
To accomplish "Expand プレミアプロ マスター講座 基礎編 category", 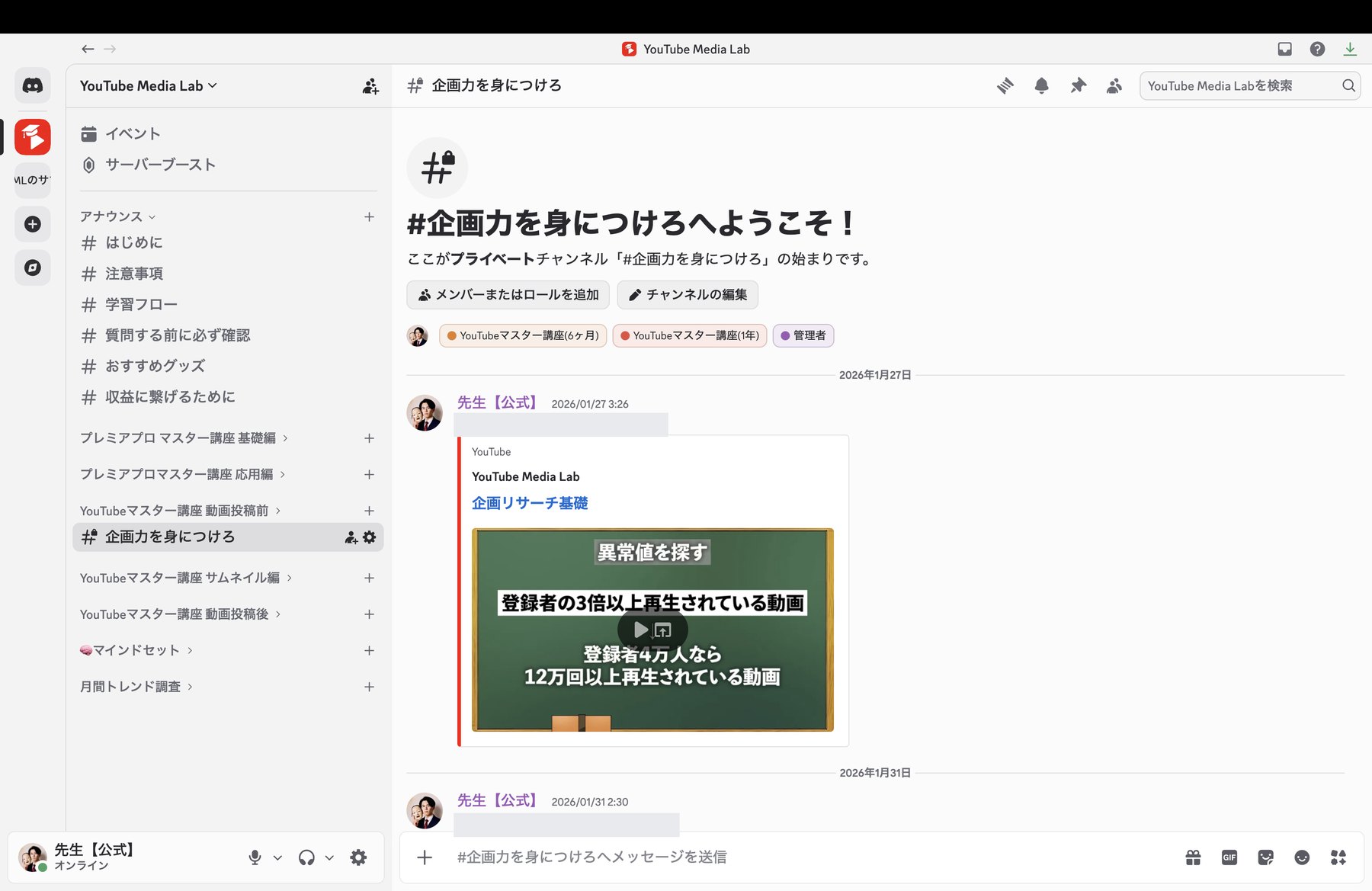I will coord(184,438).
